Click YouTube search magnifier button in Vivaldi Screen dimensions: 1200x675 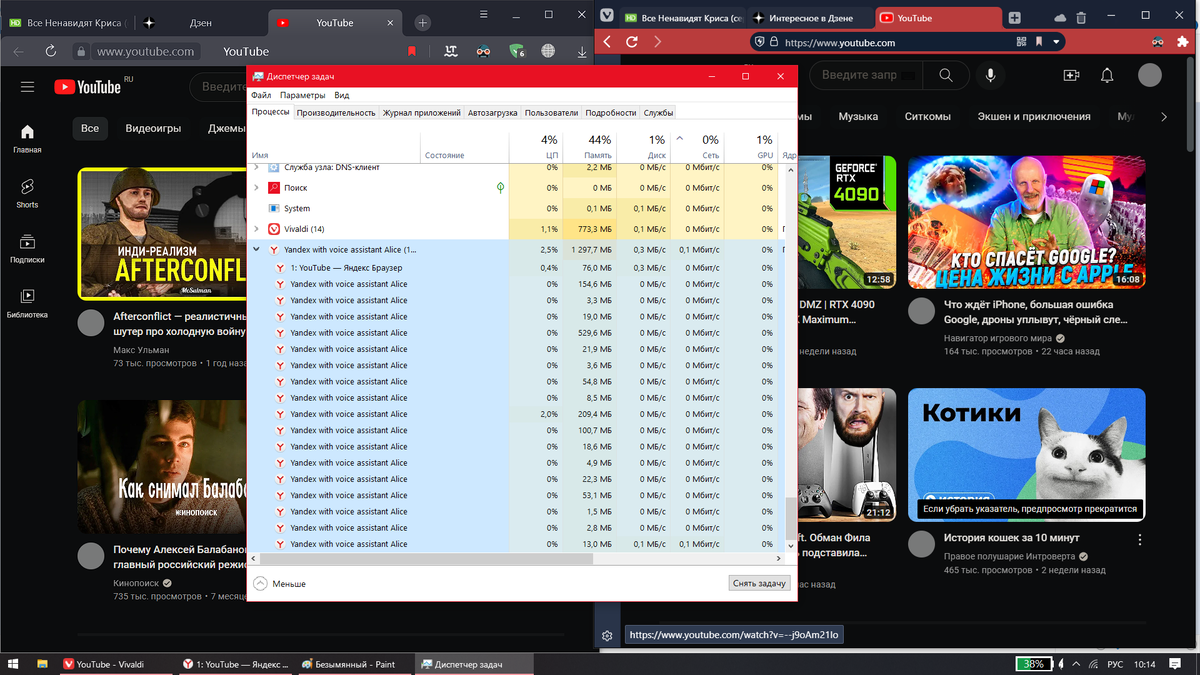pos(946,75)
